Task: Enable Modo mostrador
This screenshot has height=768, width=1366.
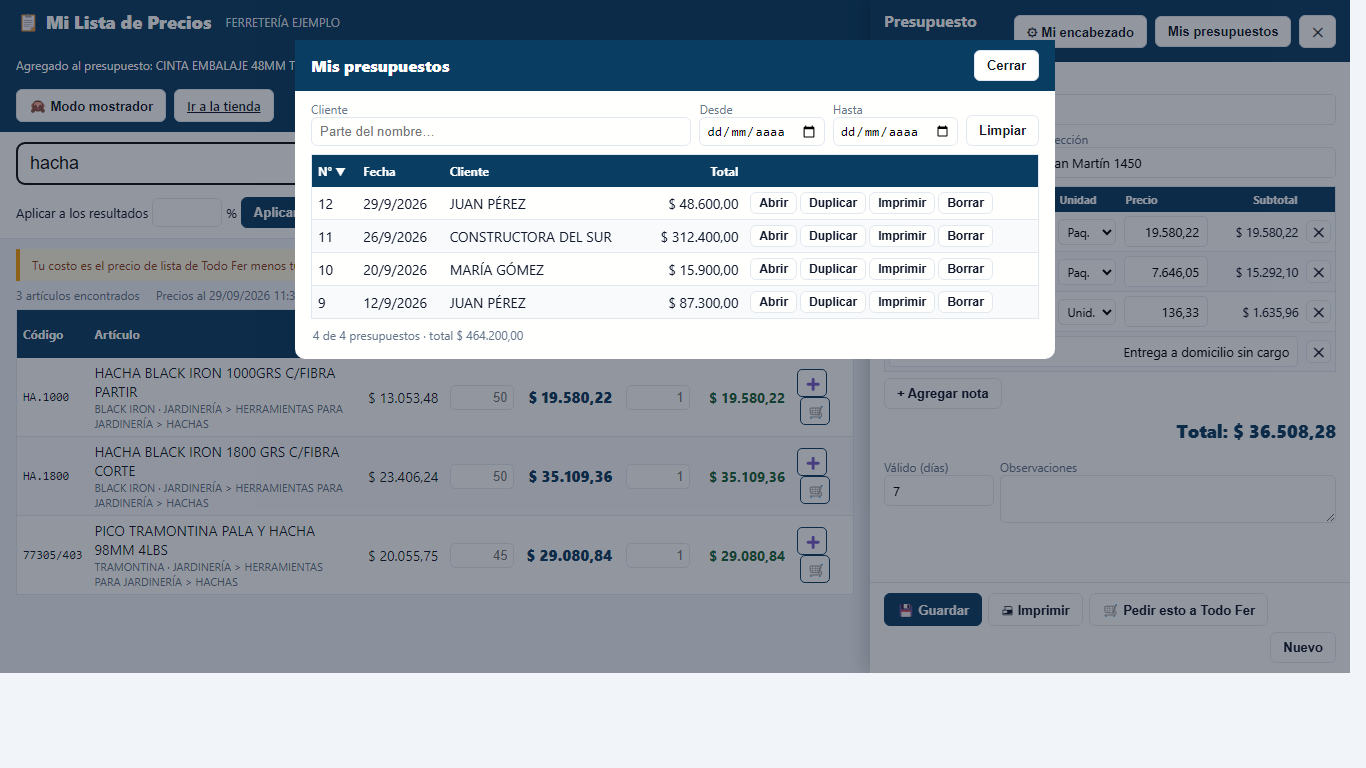Action: [x=91, y=106]
